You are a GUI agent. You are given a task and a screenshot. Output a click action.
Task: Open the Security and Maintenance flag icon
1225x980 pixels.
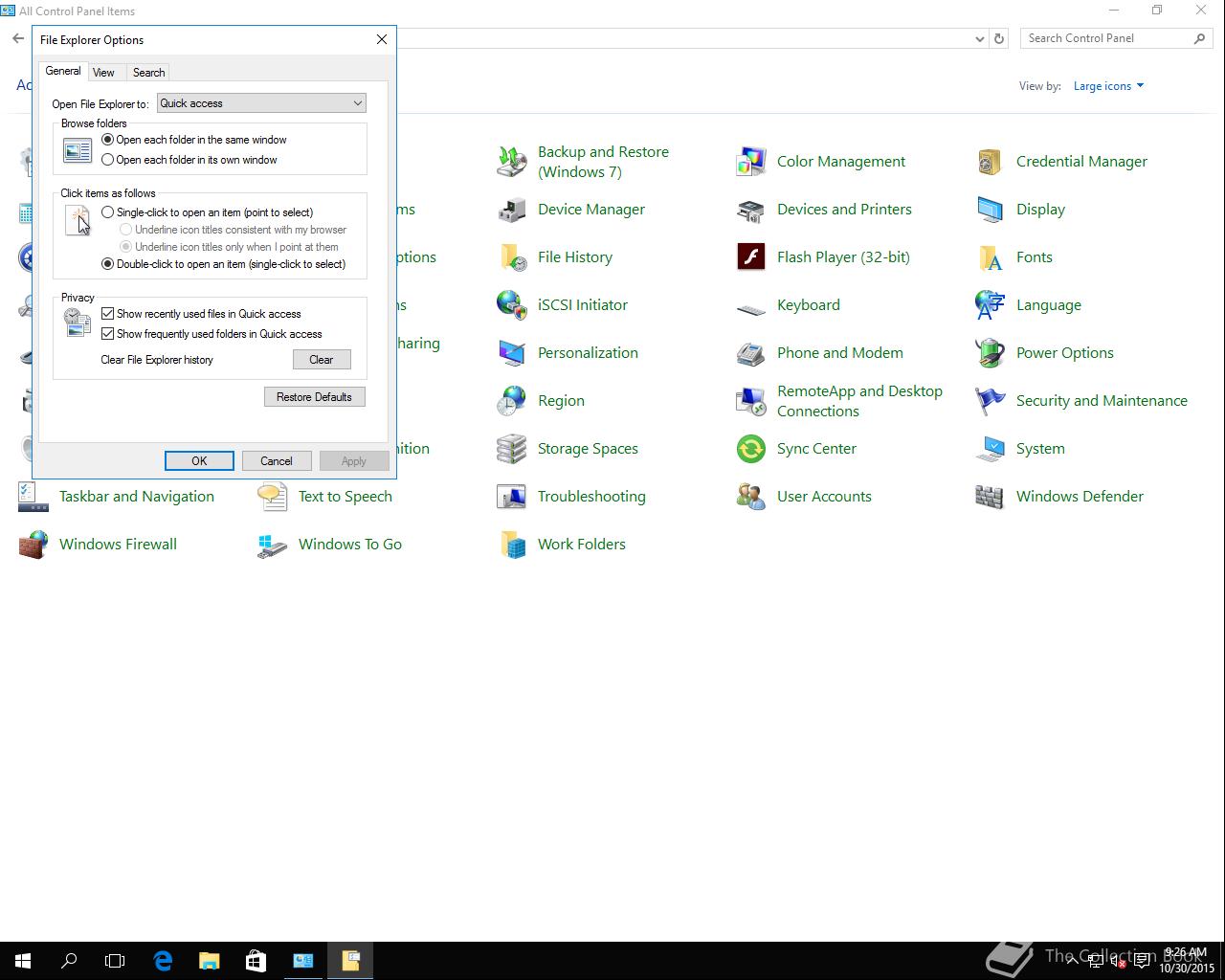click(991, 401)
